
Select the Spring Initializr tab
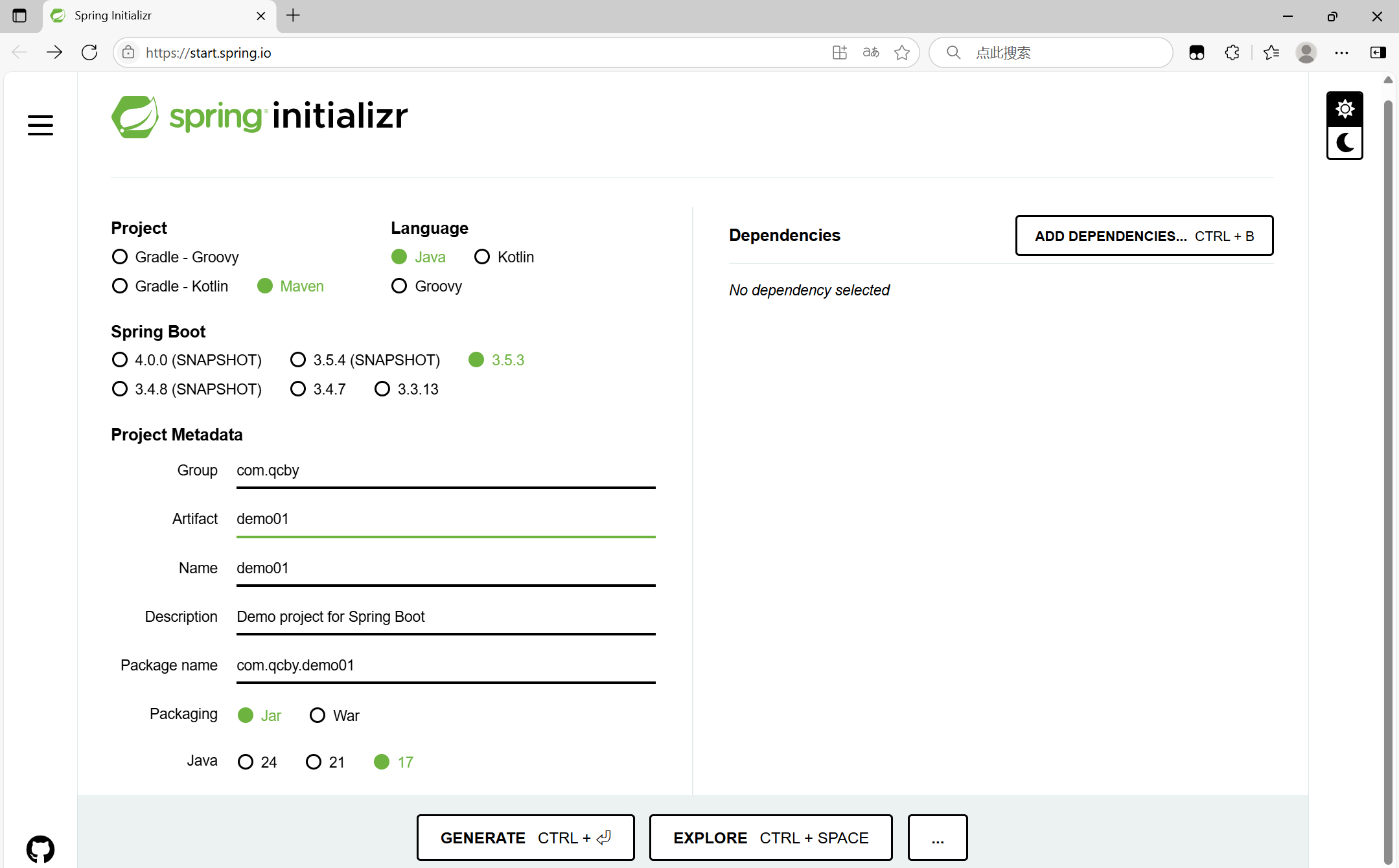159,16
